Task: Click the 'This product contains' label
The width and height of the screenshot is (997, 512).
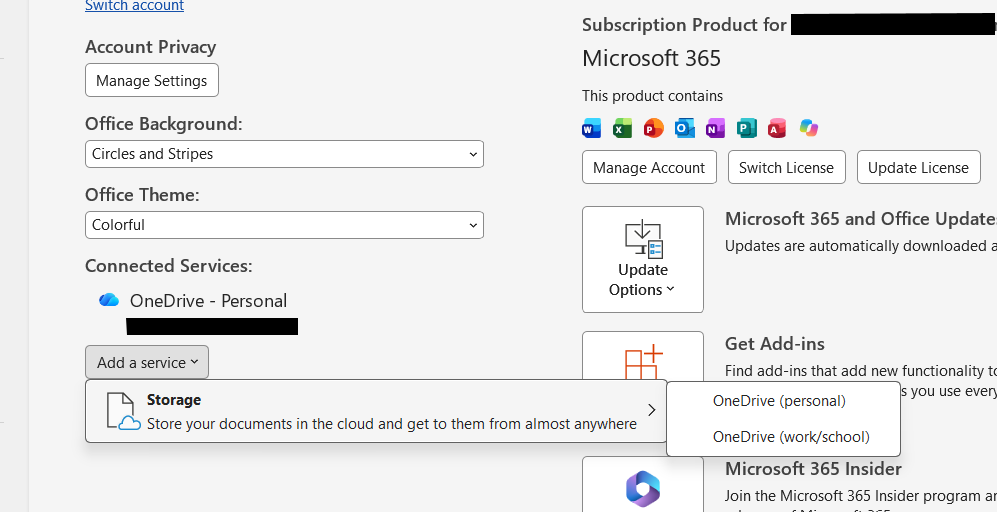Action: point(652,96)
